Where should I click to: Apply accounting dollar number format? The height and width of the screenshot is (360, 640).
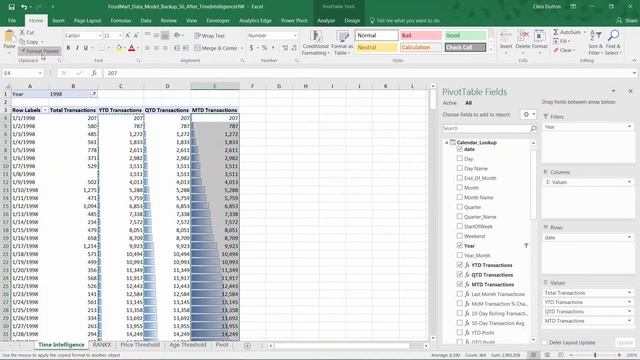[251, 48]
